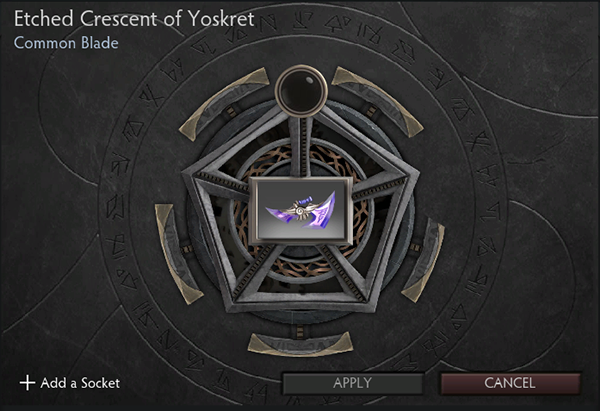The width and height of the screenshot is (600, 411).
Task: Click the bottom gold-tipped arc slot
Action: (300, 344)
